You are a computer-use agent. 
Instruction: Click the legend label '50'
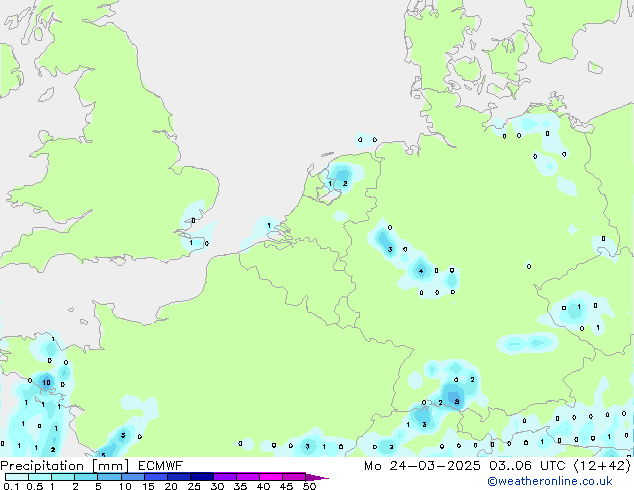pyautogui.click(x=309, y=486)
